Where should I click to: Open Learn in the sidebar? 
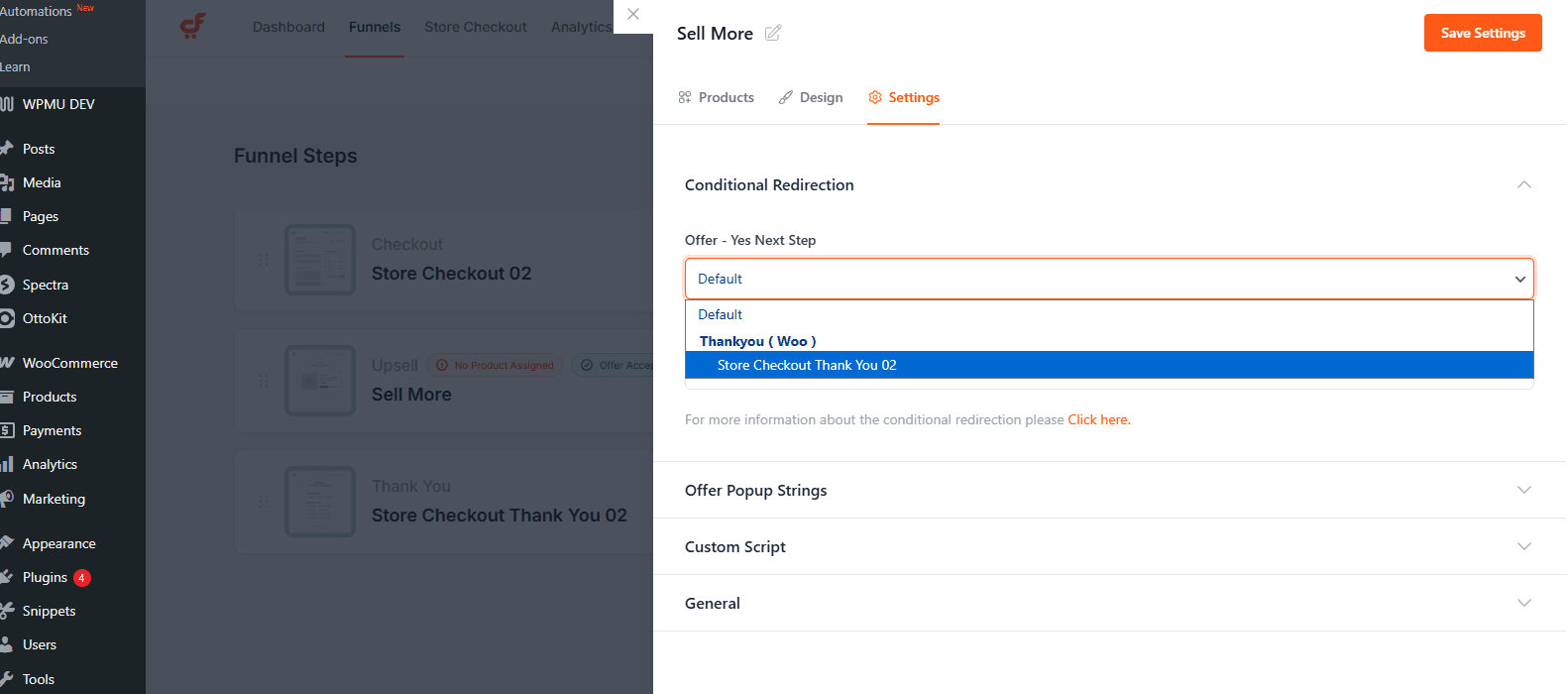click(x=15, y=66)
